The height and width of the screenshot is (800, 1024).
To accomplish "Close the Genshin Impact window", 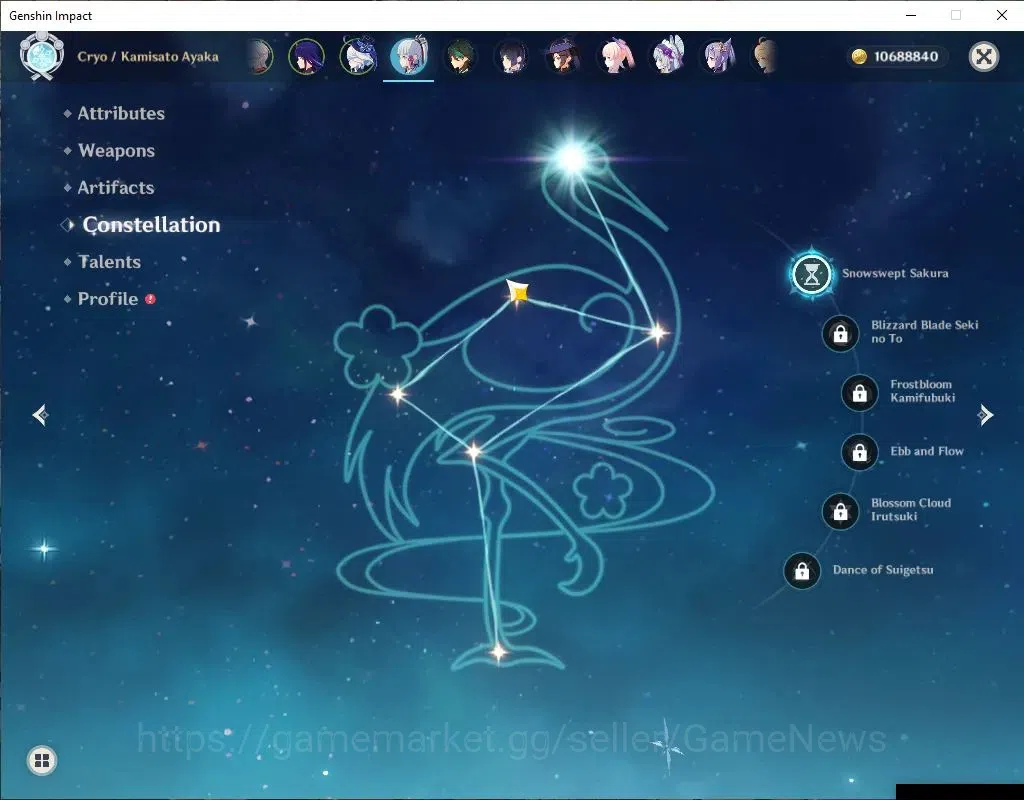I will 1001,15.
